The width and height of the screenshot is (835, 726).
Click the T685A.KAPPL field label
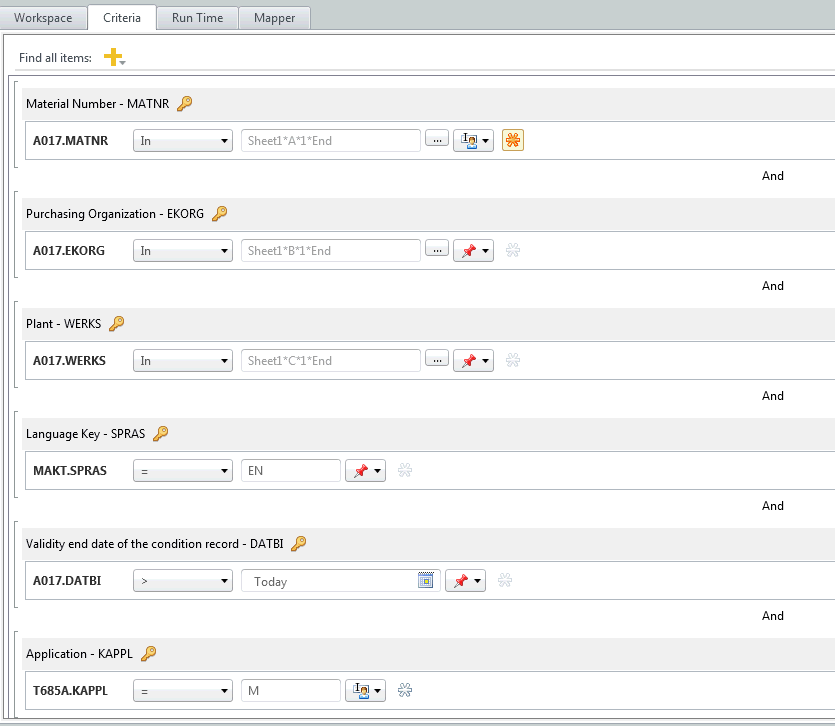pos(70,691)
